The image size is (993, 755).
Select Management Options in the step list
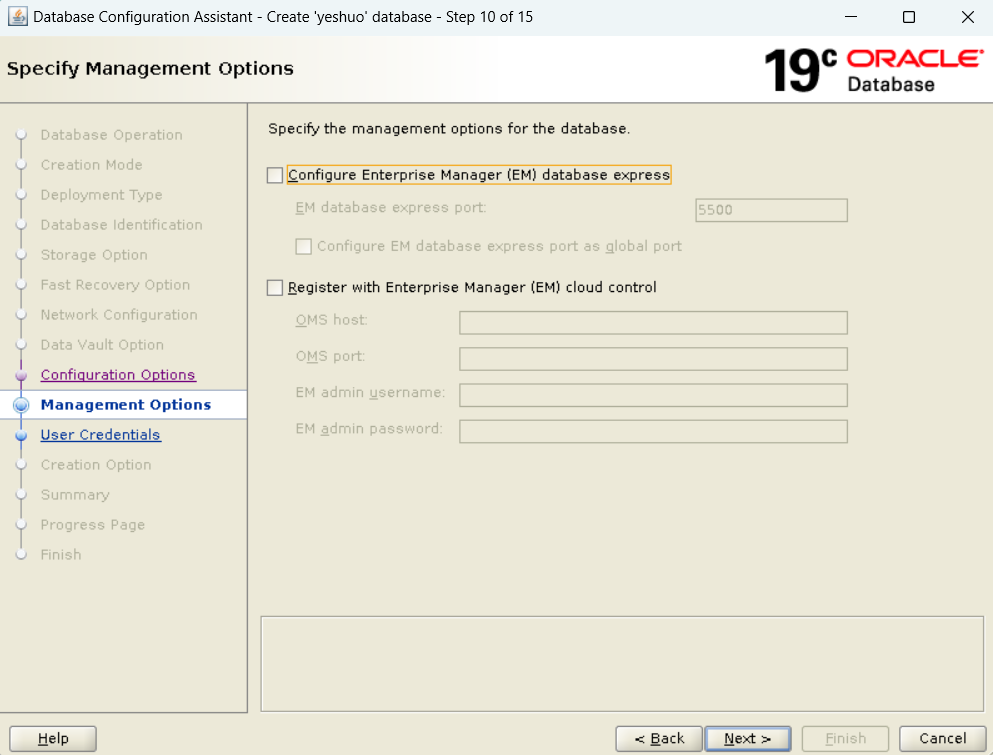tap(125, 405)
